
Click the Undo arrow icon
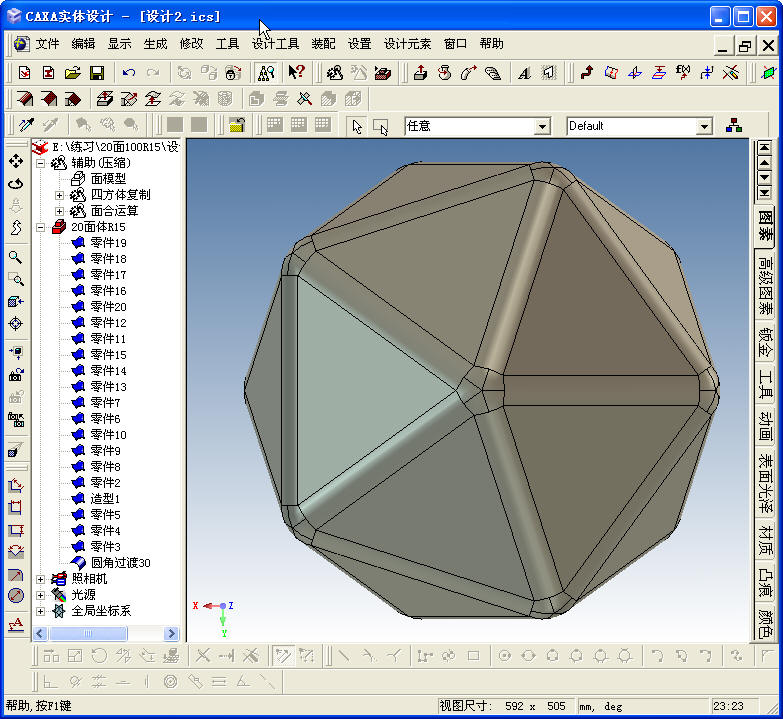129,73
